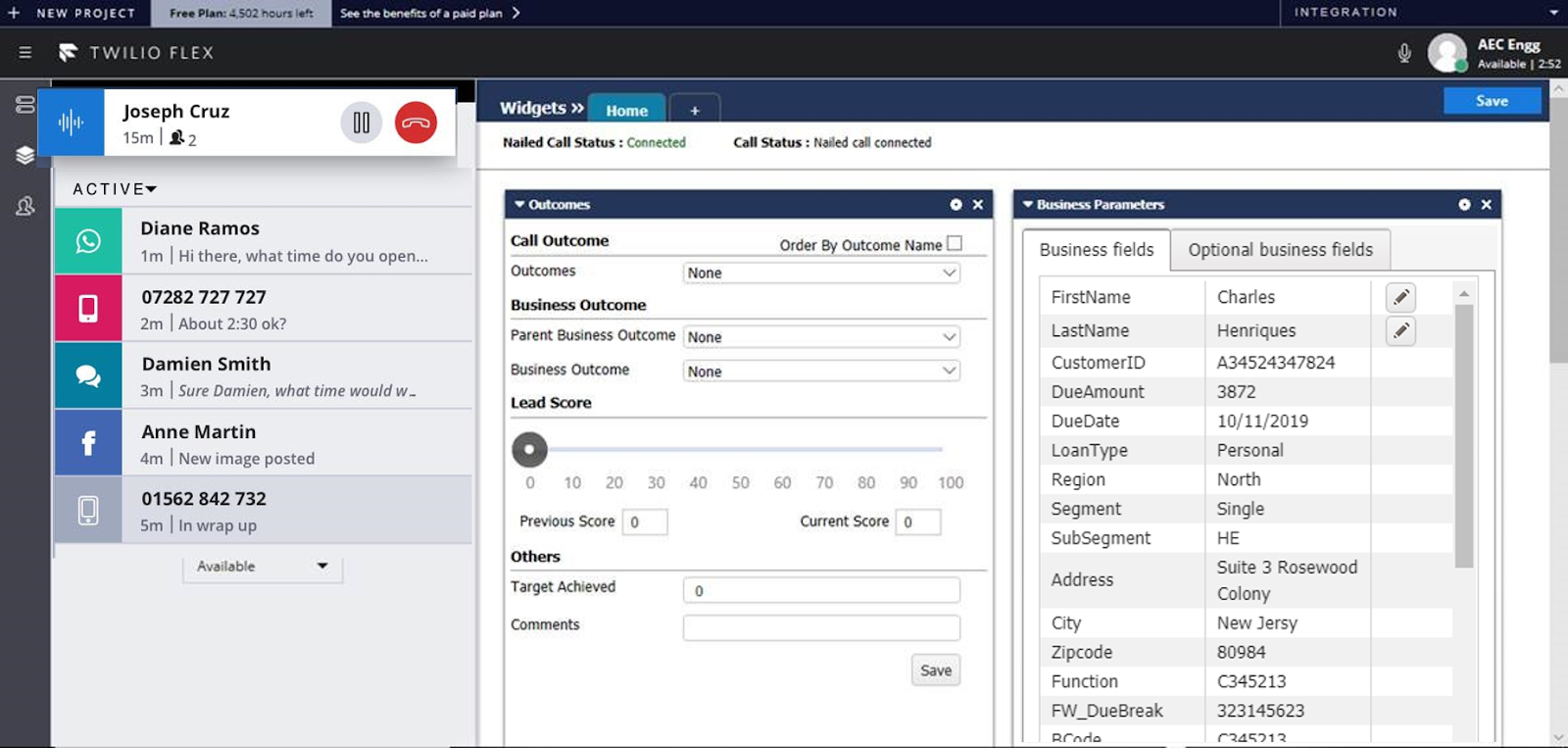Image resolution: width=1568 pixels, height=748 pixels.
Task: Click the Comments input field
Action: point(821,627)
